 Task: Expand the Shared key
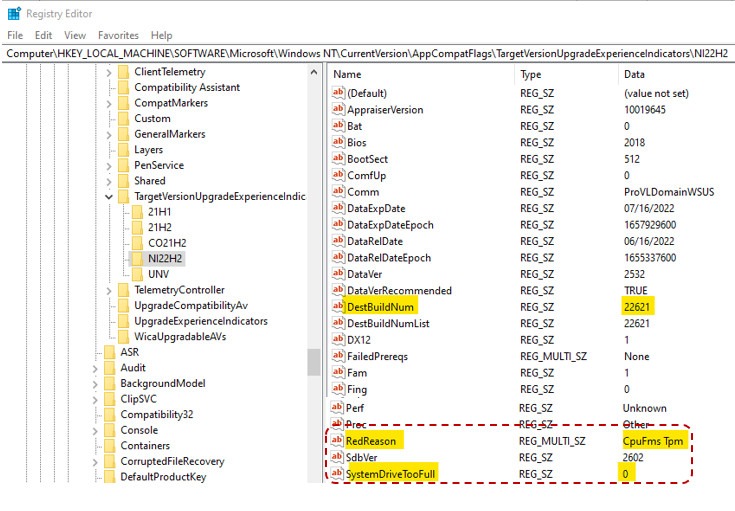coord(109,181)
